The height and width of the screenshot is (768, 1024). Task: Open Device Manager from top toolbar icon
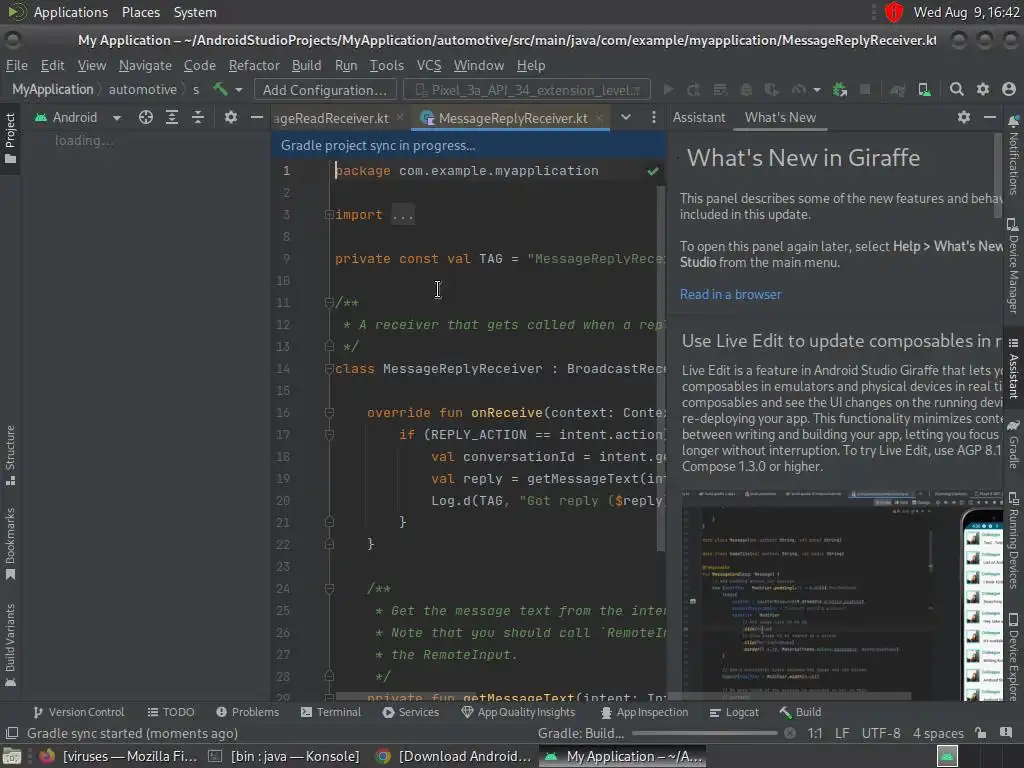pos(924,89)
